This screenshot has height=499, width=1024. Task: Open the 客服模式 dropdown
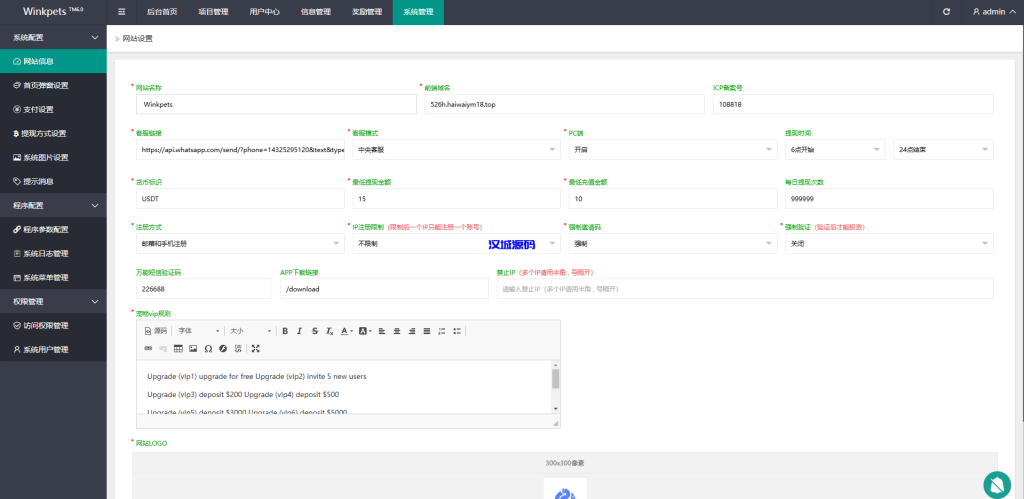(452, 149)
